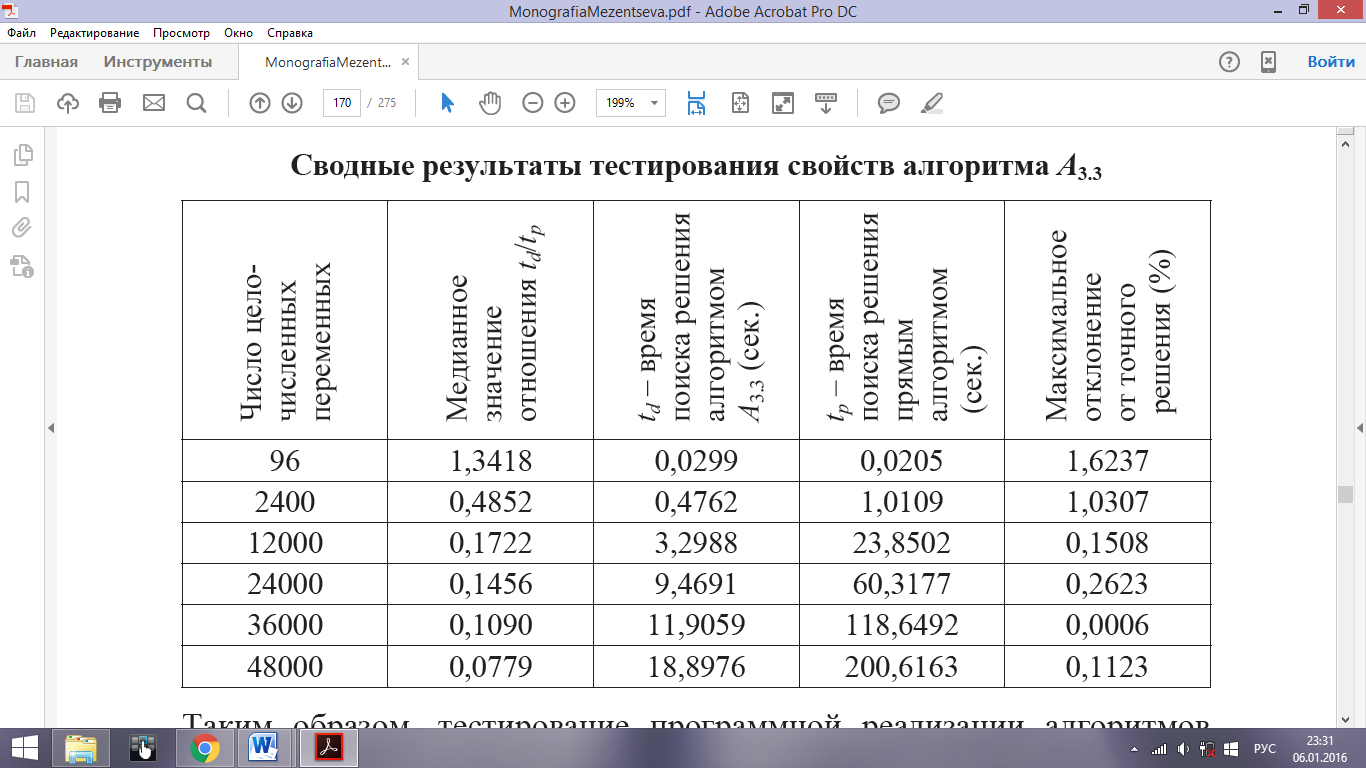Click the help question mark icon

(x=1230, y=62)
